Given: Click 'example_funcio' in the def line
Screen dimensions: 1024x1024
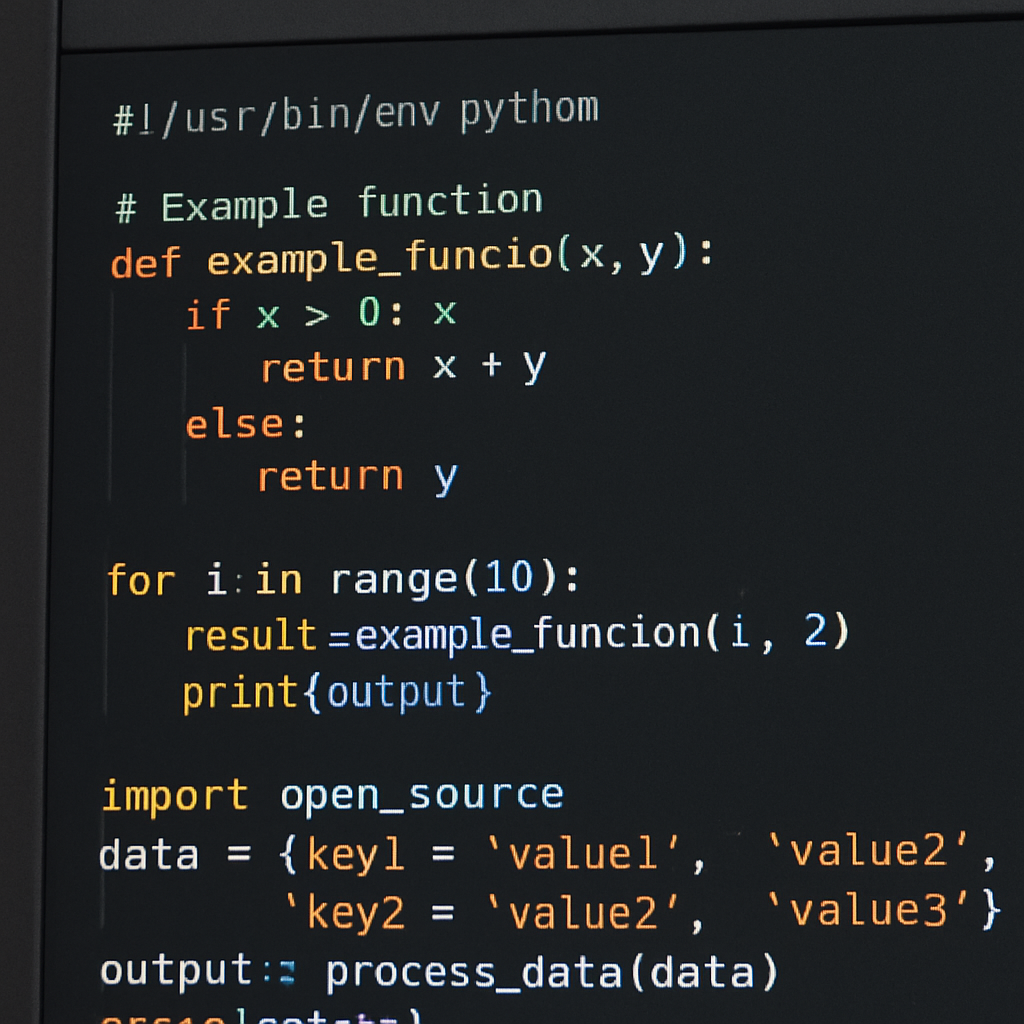Looking at the screenshot, I should (380, 257).
